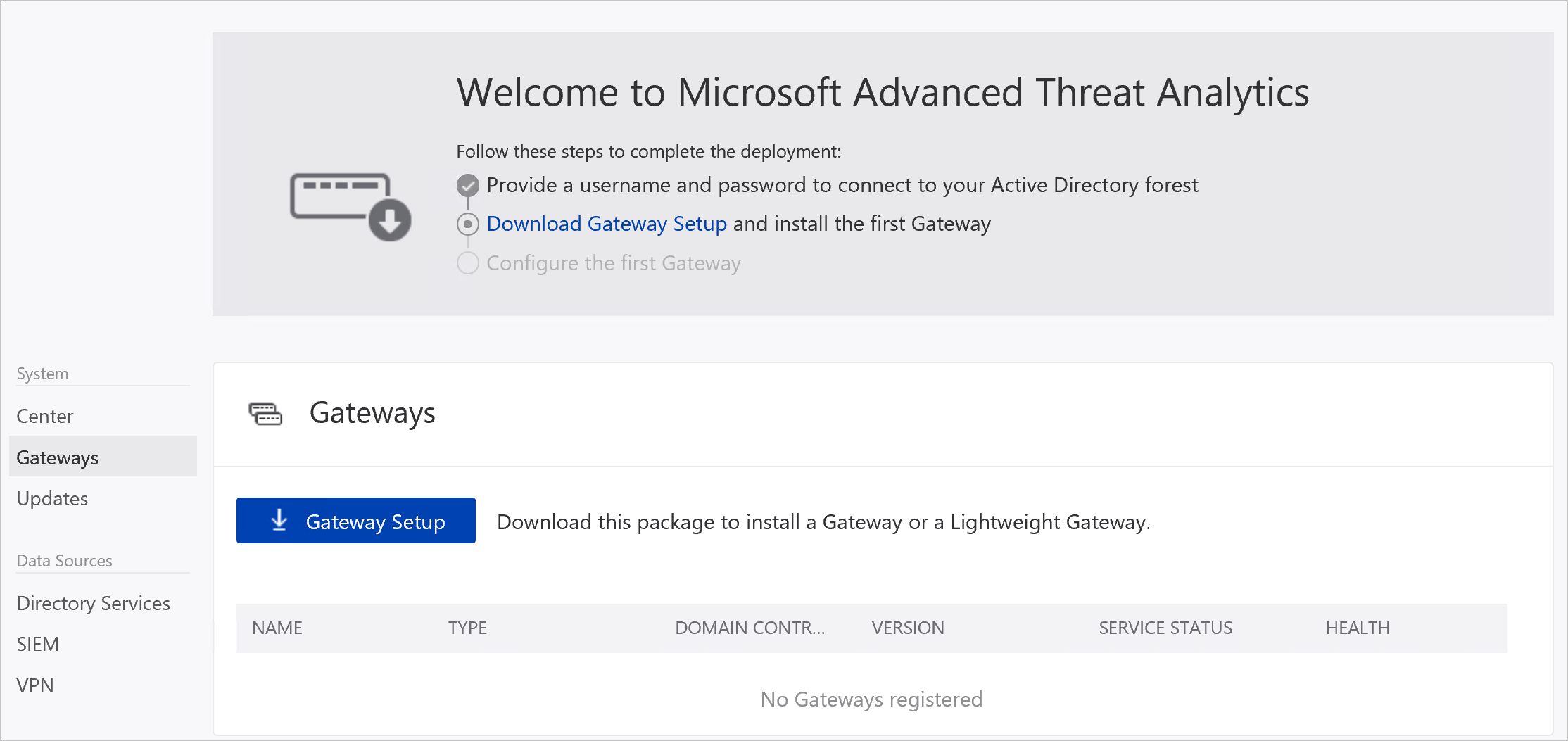
Task: Open the SIEM data source page
Action: pyautogui.click(x=38, y=645)
